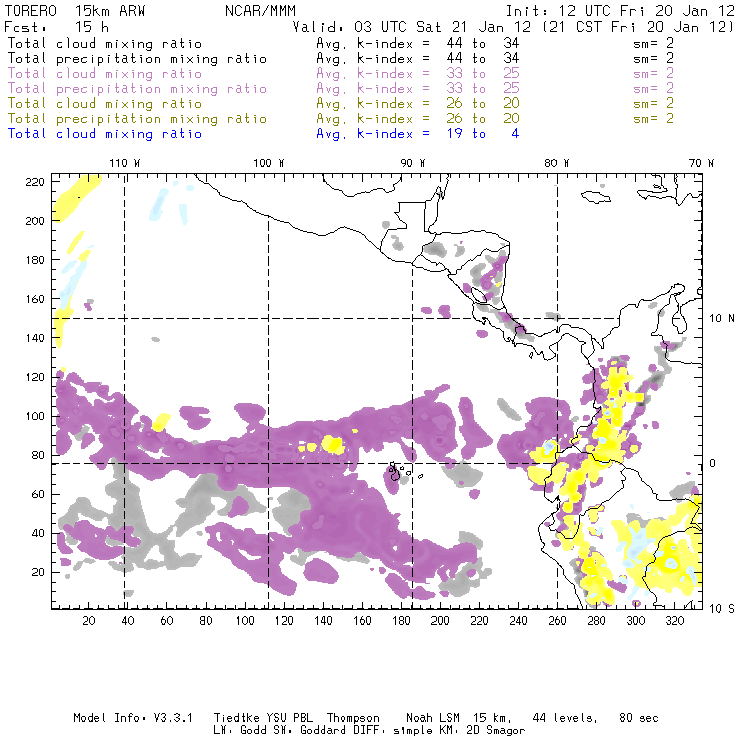Click the '160' tick label on vertical axis
The image size is (740, 740).
pyautogui.click(x=35, y=299)
